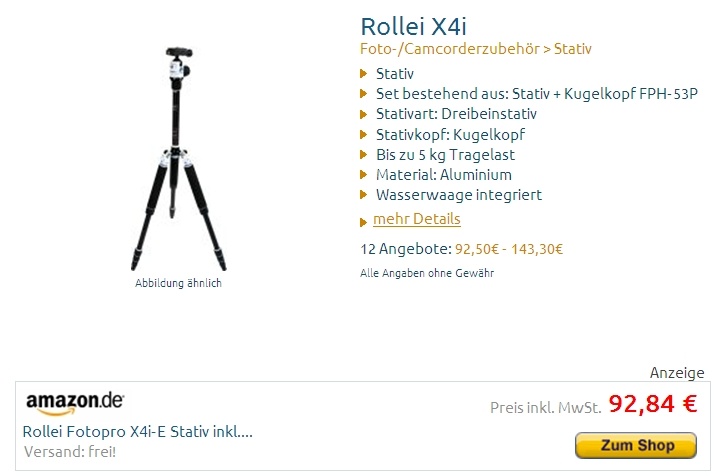Click the 'Anzeige' label above the offer box
This screenshot has width=728, height=476.
677,372
